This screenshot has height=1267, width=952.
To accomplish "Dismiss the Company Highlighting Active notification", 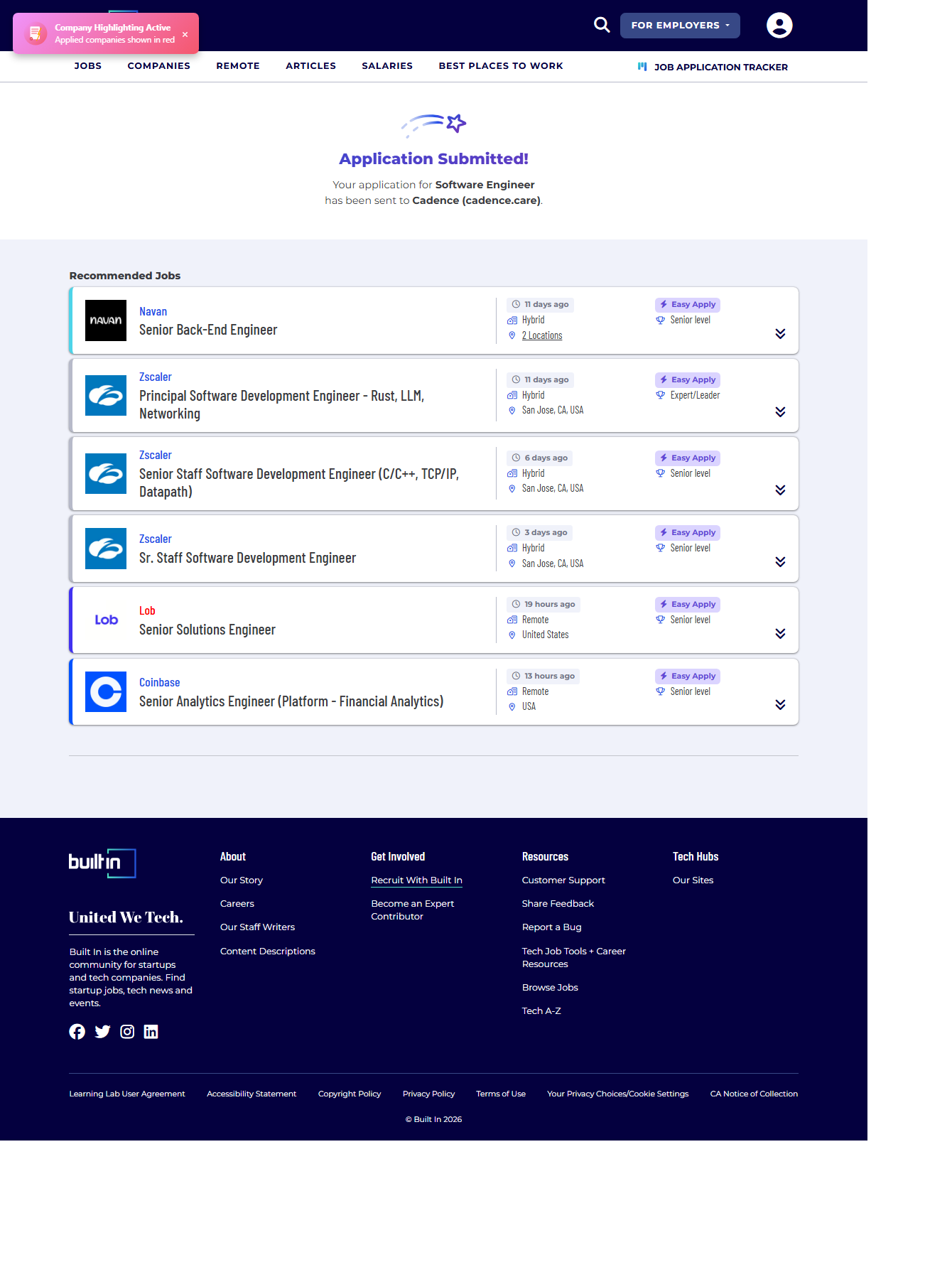I will pos(185,34).
